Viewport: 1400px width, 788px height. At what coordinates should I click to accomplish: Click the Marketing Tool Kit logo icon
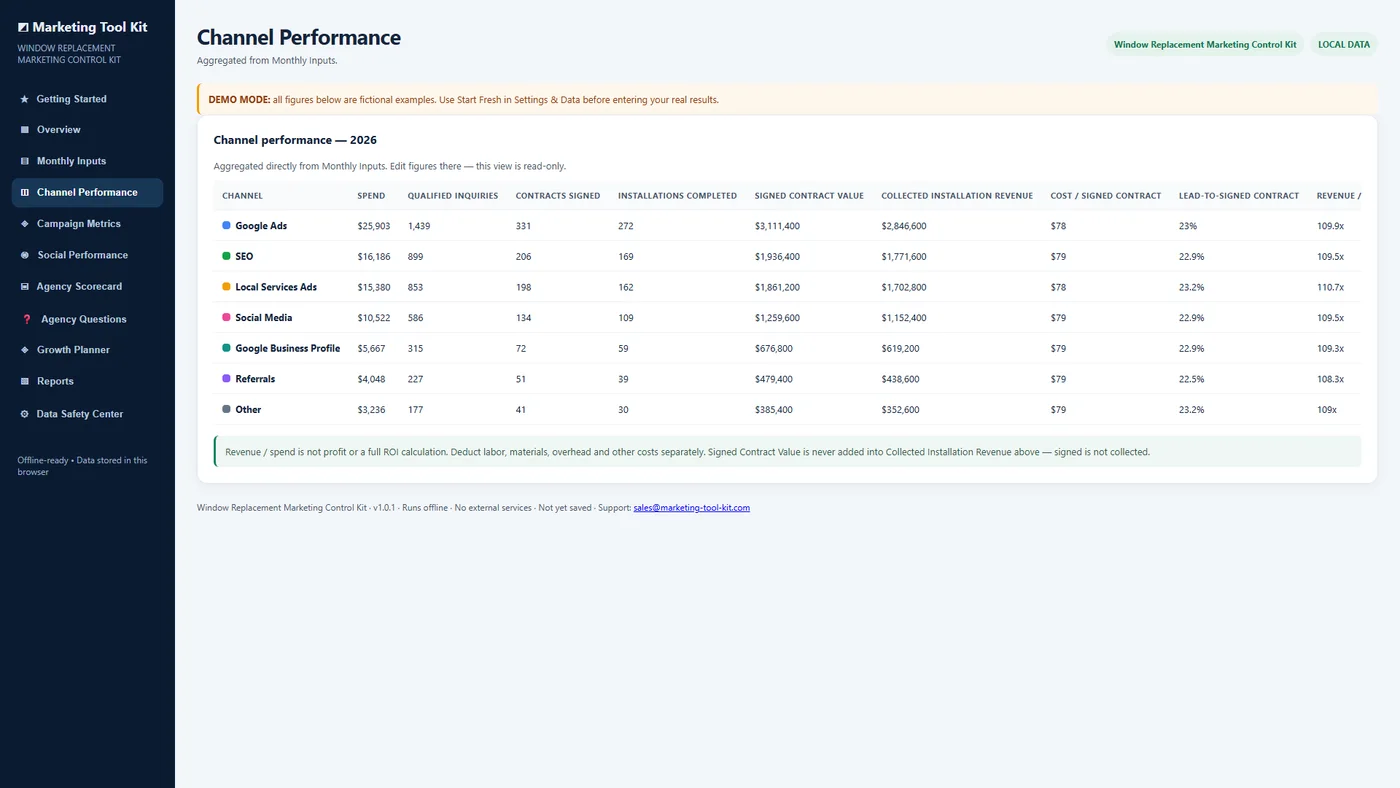coord(23,28)
